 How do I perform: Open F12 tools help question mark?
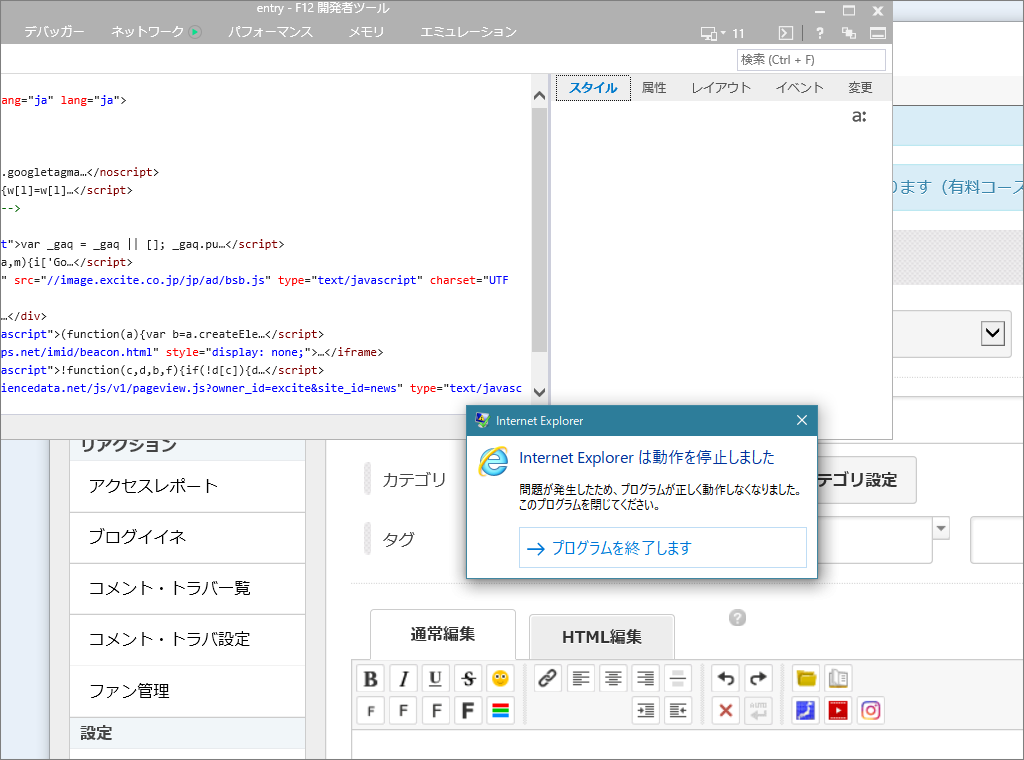[x=820, y=33]
